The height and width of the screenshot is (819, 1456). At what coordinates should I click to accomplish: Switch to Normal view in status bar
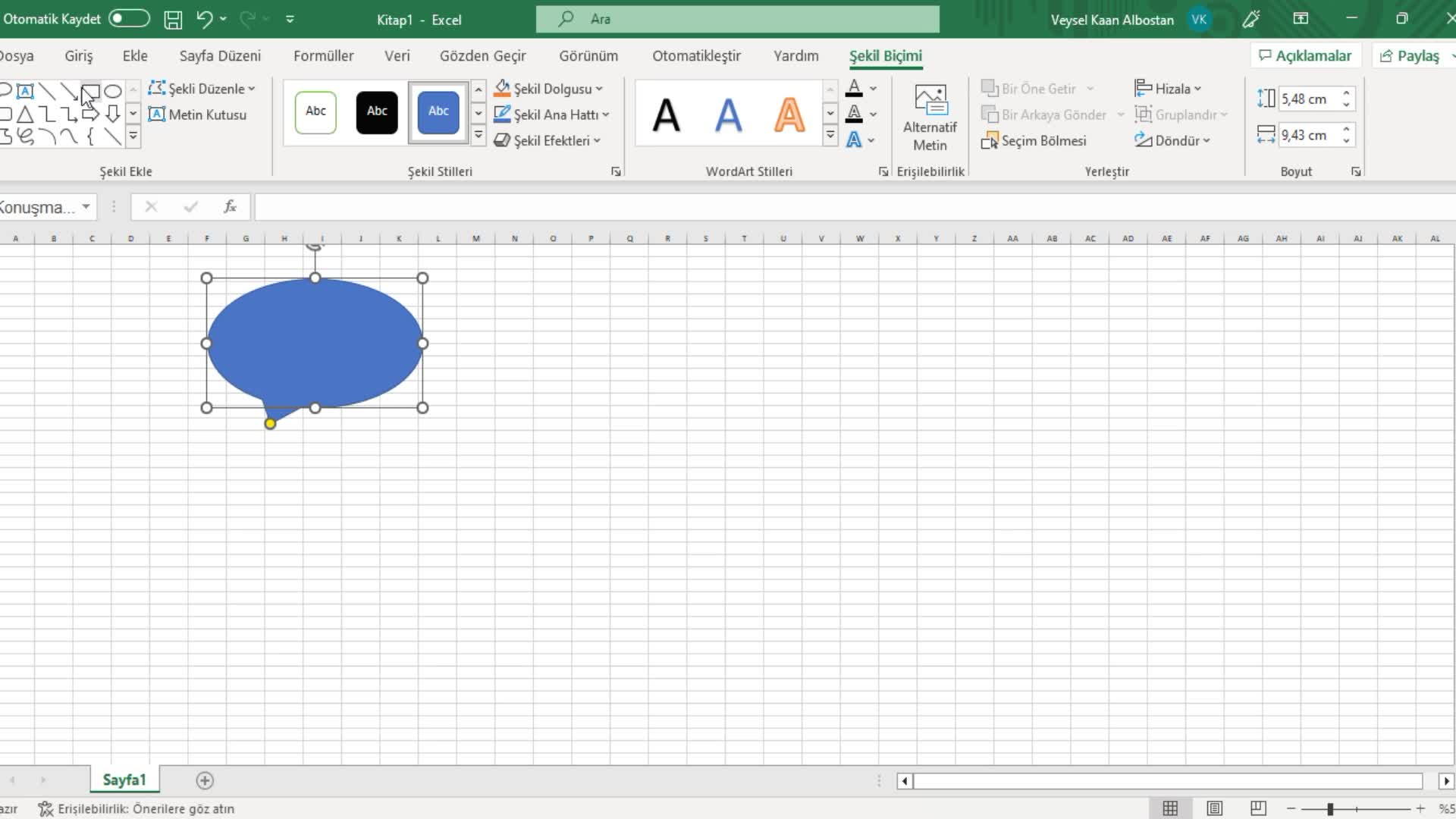click(1170, 808)
